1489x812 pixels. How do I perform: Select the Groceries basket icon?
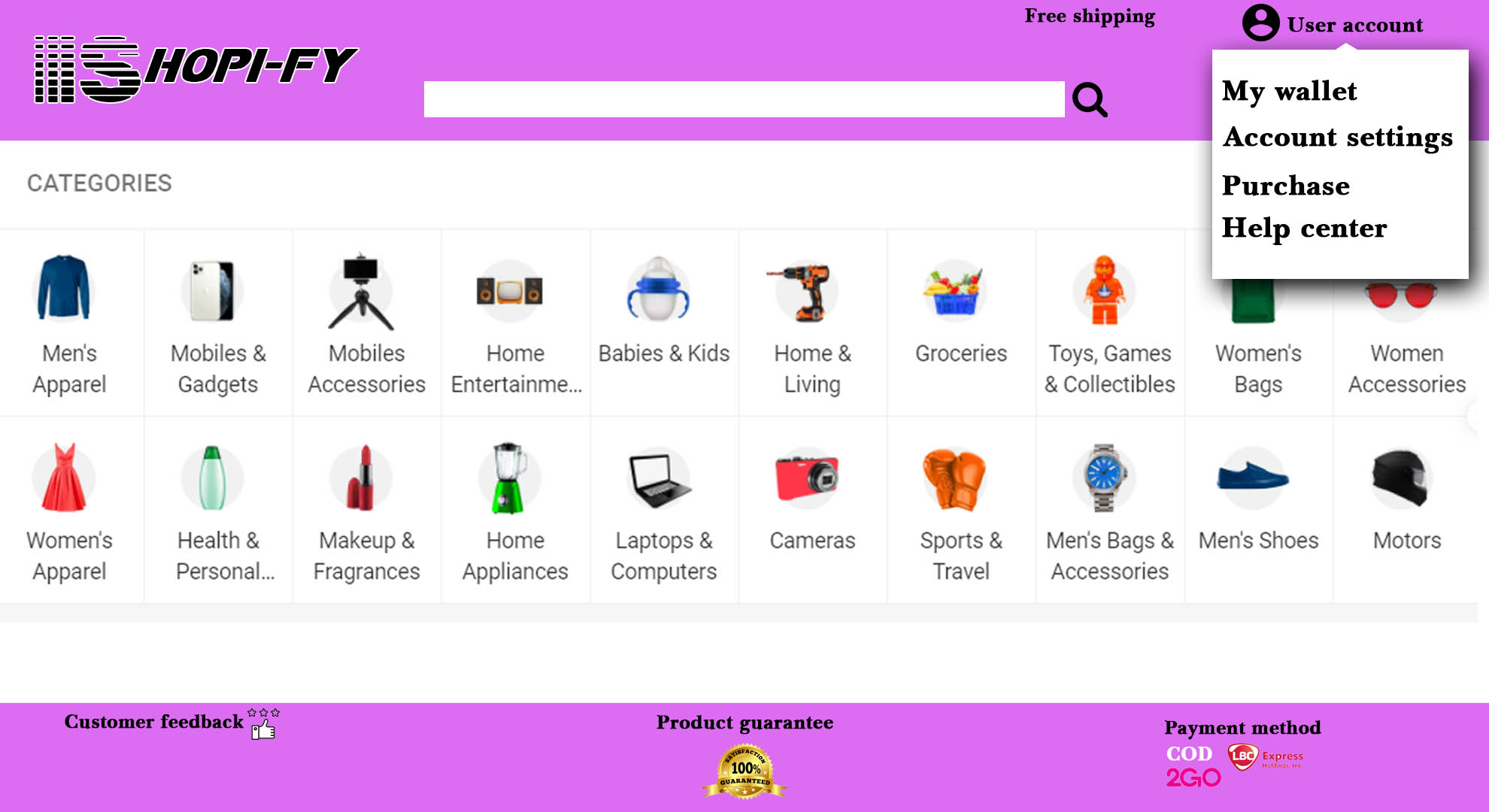coord(955,290)
